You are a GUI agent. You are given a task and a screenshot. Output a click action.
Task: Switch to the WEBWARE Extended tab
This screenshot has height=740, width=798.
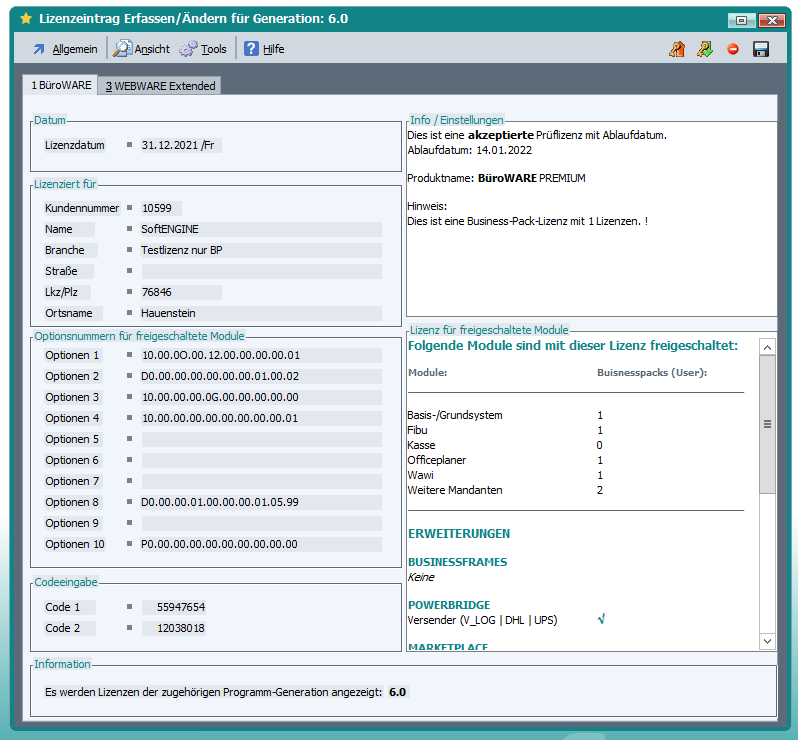pyautogui.click(x=161, y=86)
